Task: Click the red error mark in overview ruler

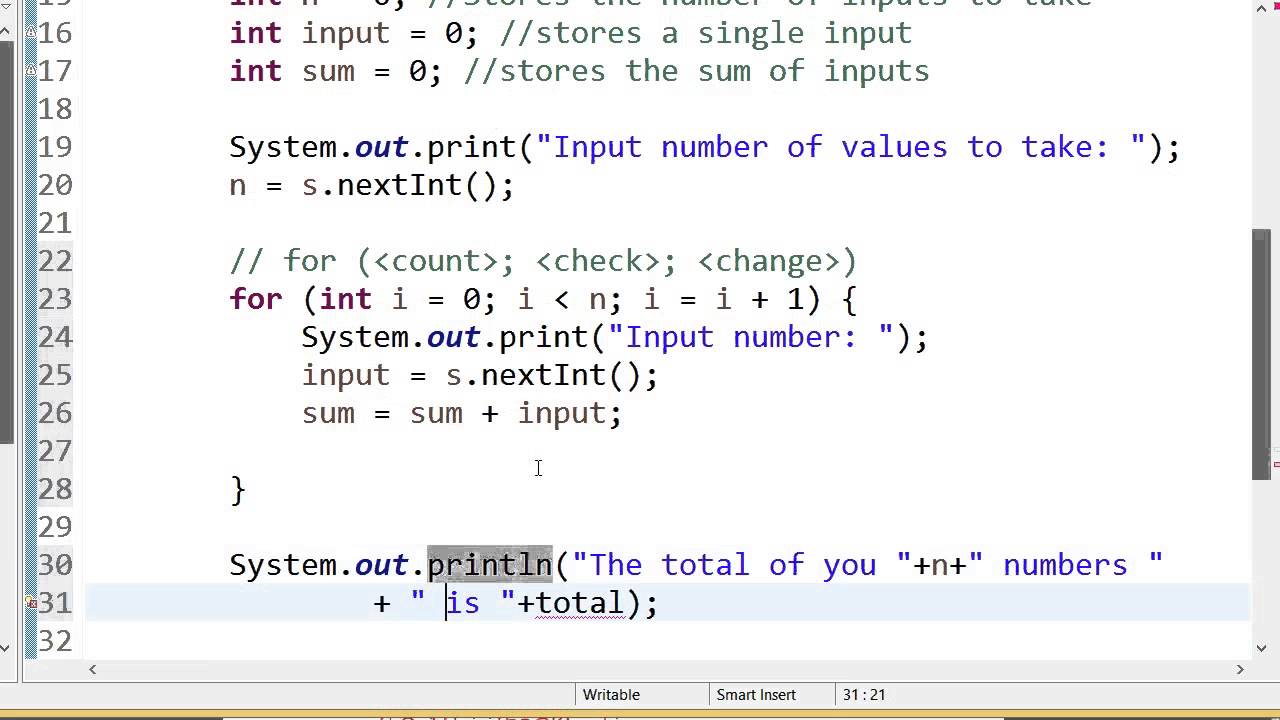Action: pos(1276,465)
